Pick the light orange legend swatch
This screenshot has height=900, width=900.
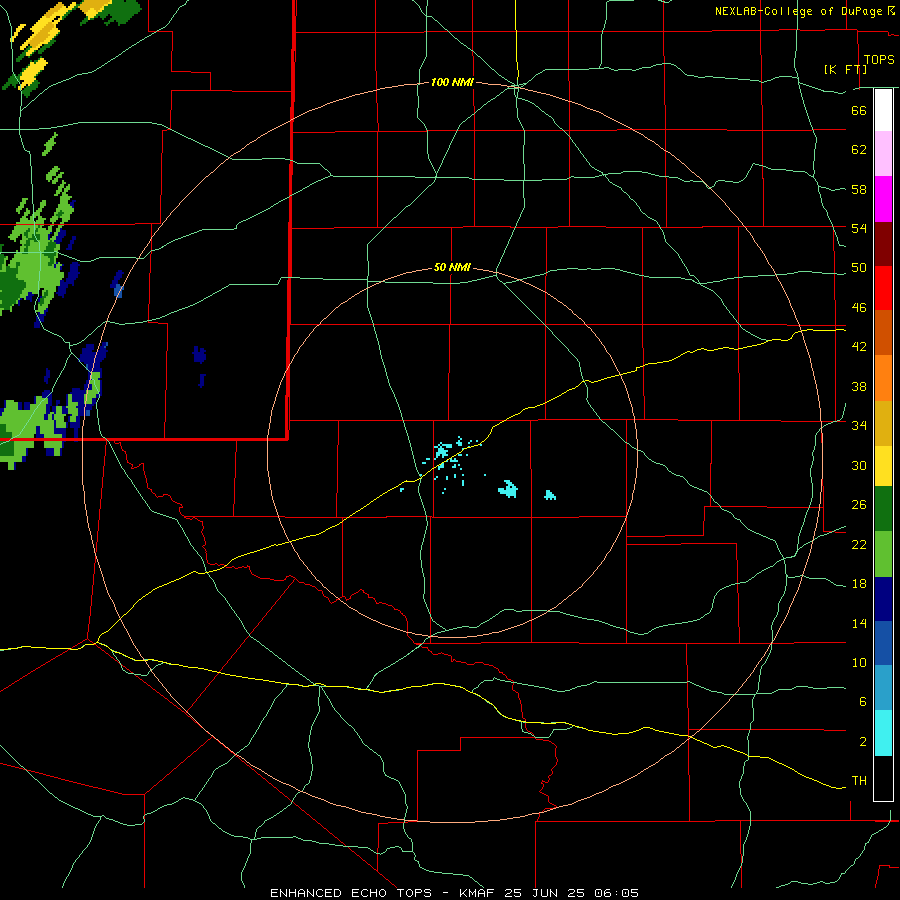click(883, 378)
